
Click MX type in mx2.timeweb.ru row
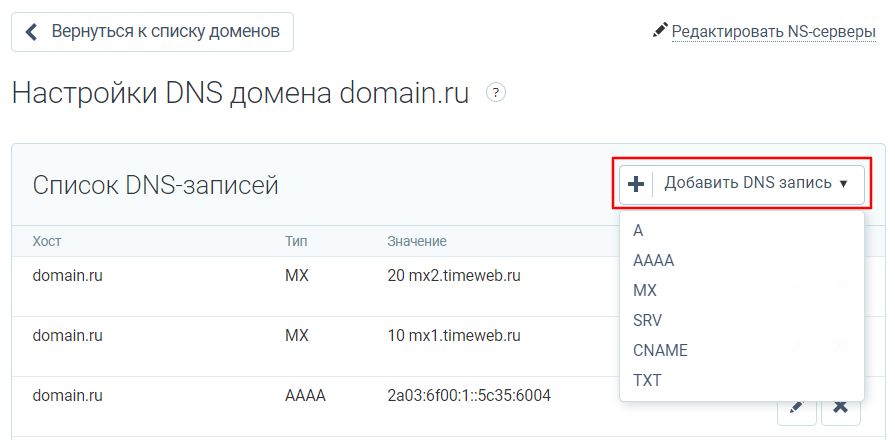pos(296,276)
